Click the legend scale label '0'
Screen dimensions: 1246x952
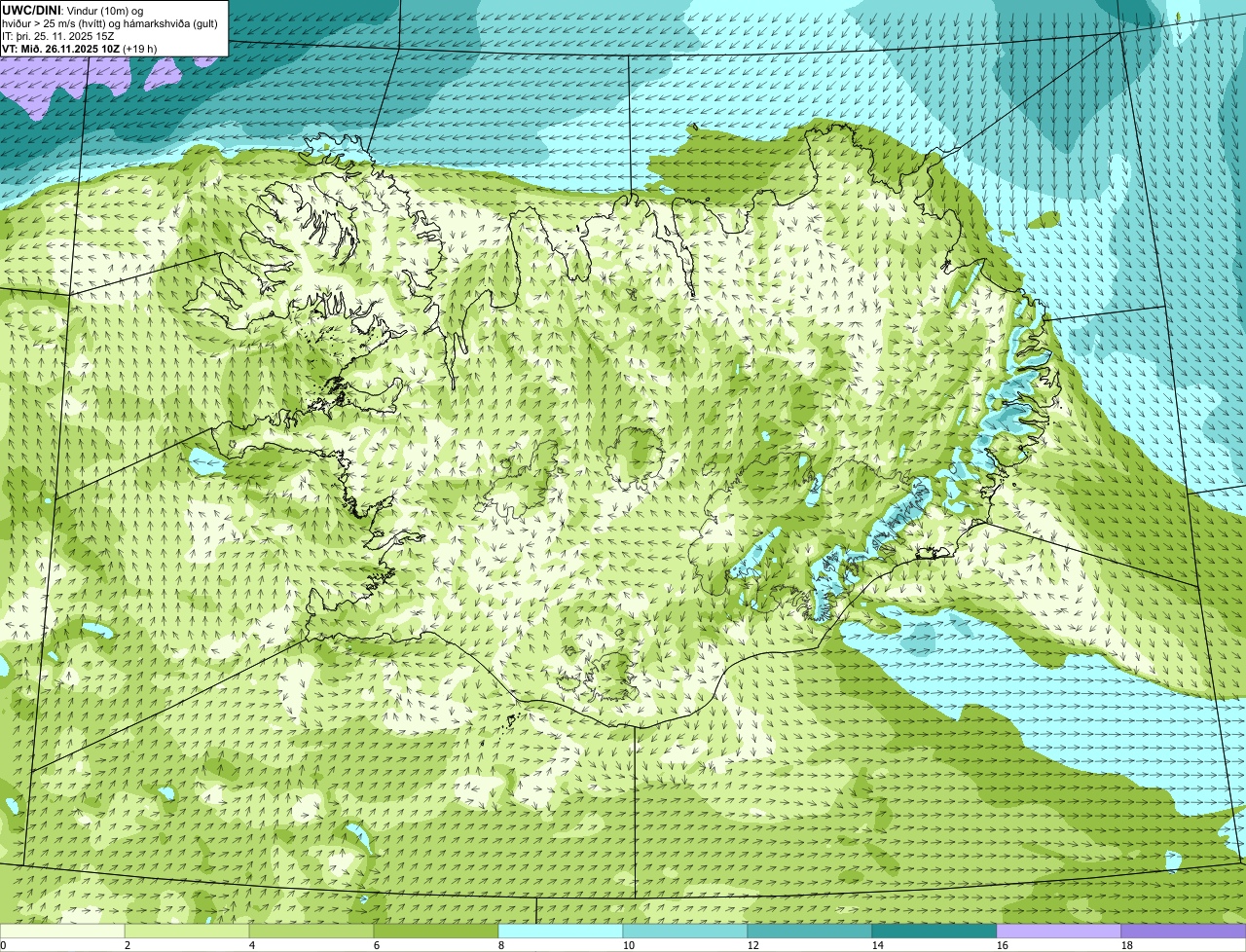(3, 945)
